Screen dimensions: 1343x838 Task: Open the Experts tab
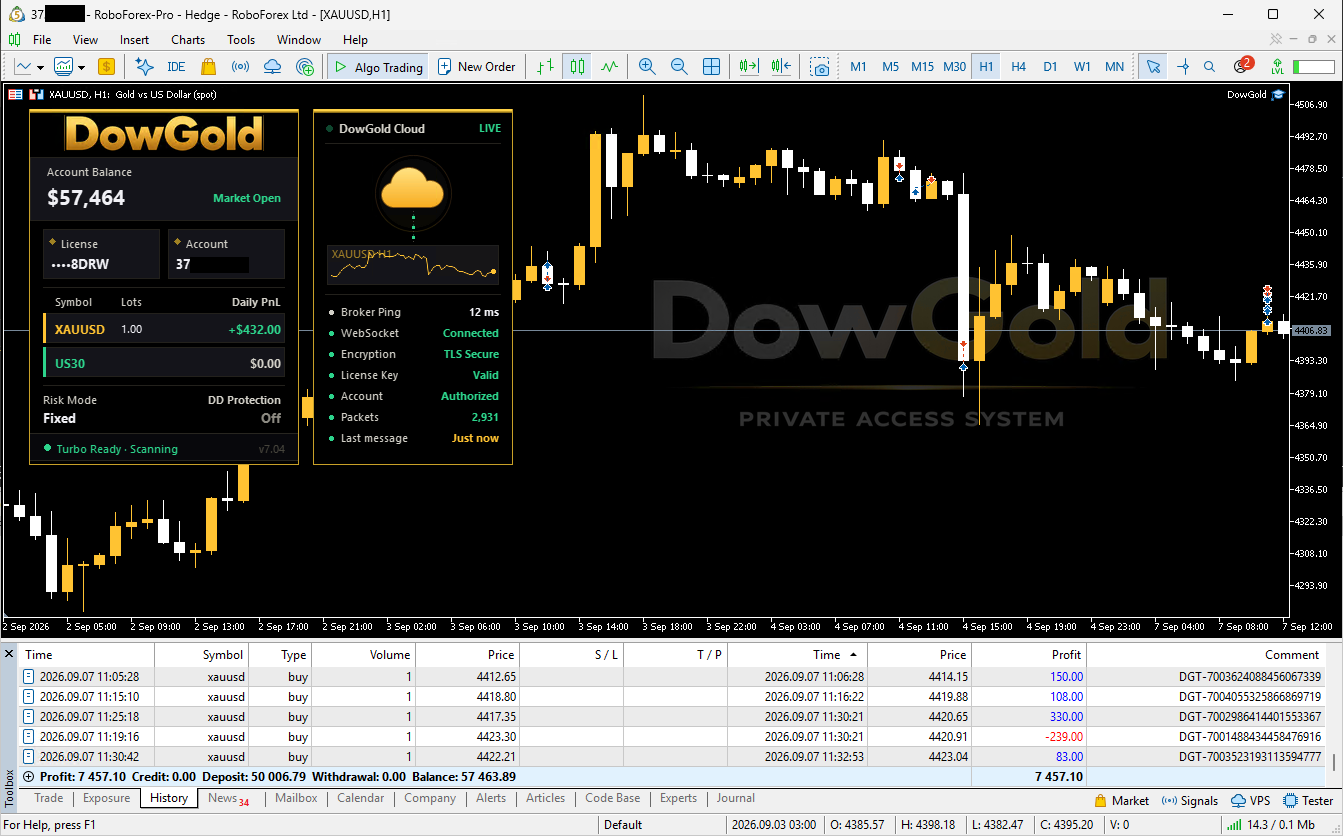click(x=678, y=798)
